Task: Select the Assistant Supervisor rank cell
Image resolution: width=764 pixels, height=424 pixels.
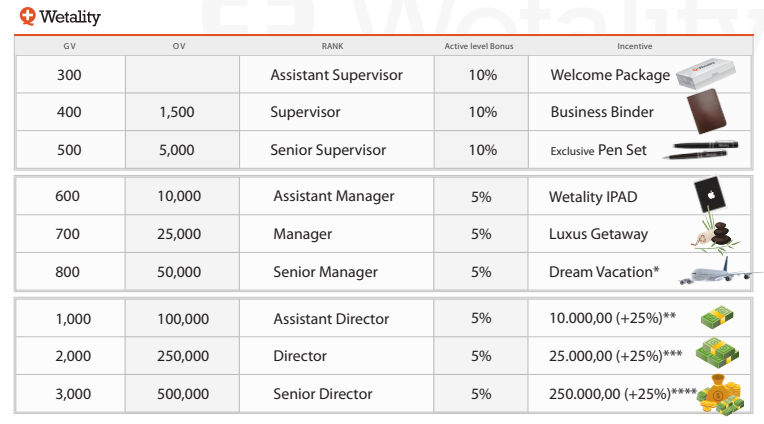Action: point(336,75)
